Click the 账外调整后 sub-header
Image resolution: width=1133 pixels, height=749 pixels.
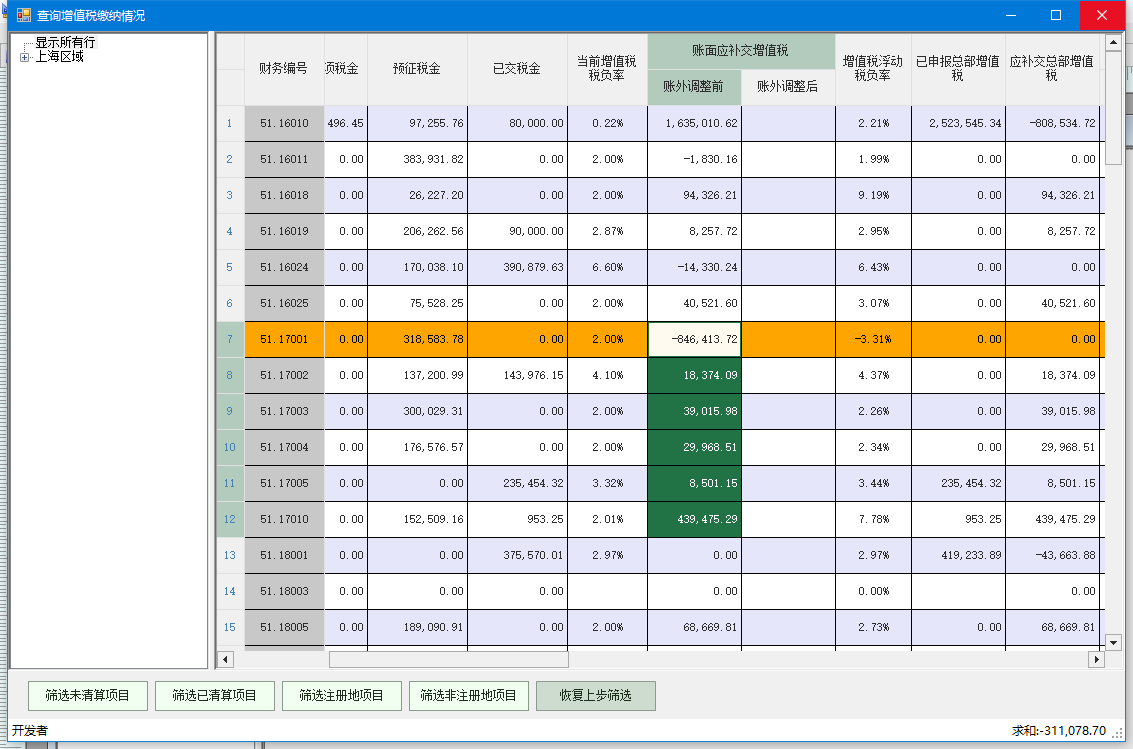coord(788,87)
